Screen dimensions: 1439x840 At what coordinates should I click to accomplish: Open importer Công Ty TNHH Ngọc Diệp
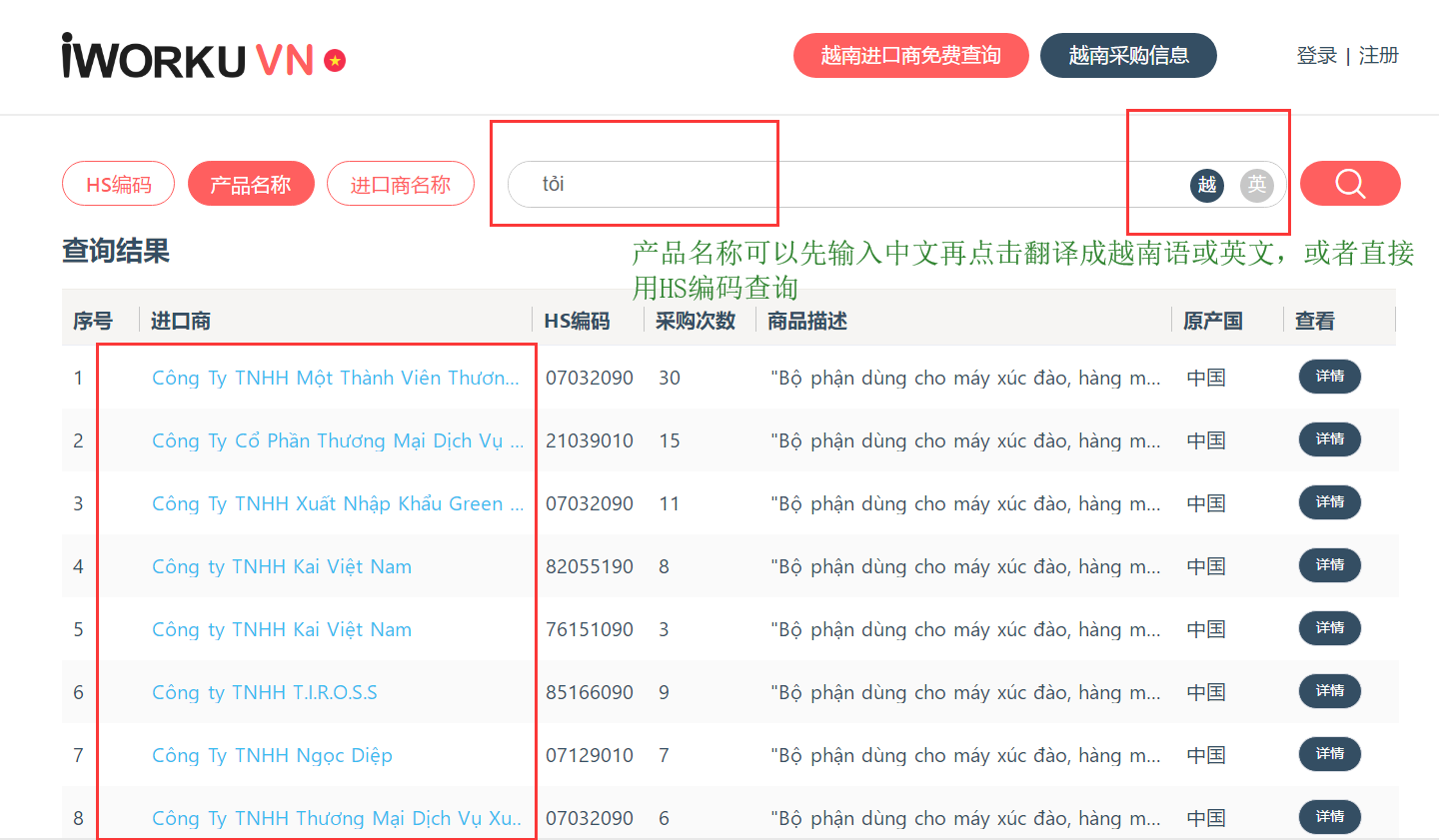click(272, 755)
